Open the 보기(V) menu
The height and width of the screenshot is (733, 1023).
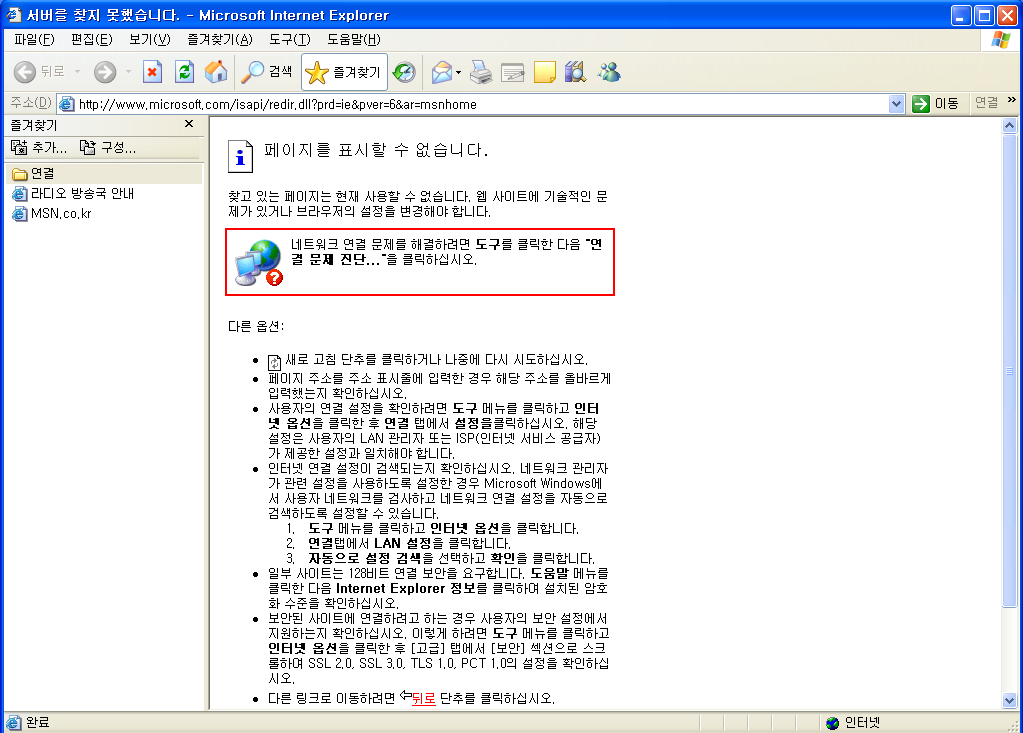pyautogui.click(x=149, y=40)
